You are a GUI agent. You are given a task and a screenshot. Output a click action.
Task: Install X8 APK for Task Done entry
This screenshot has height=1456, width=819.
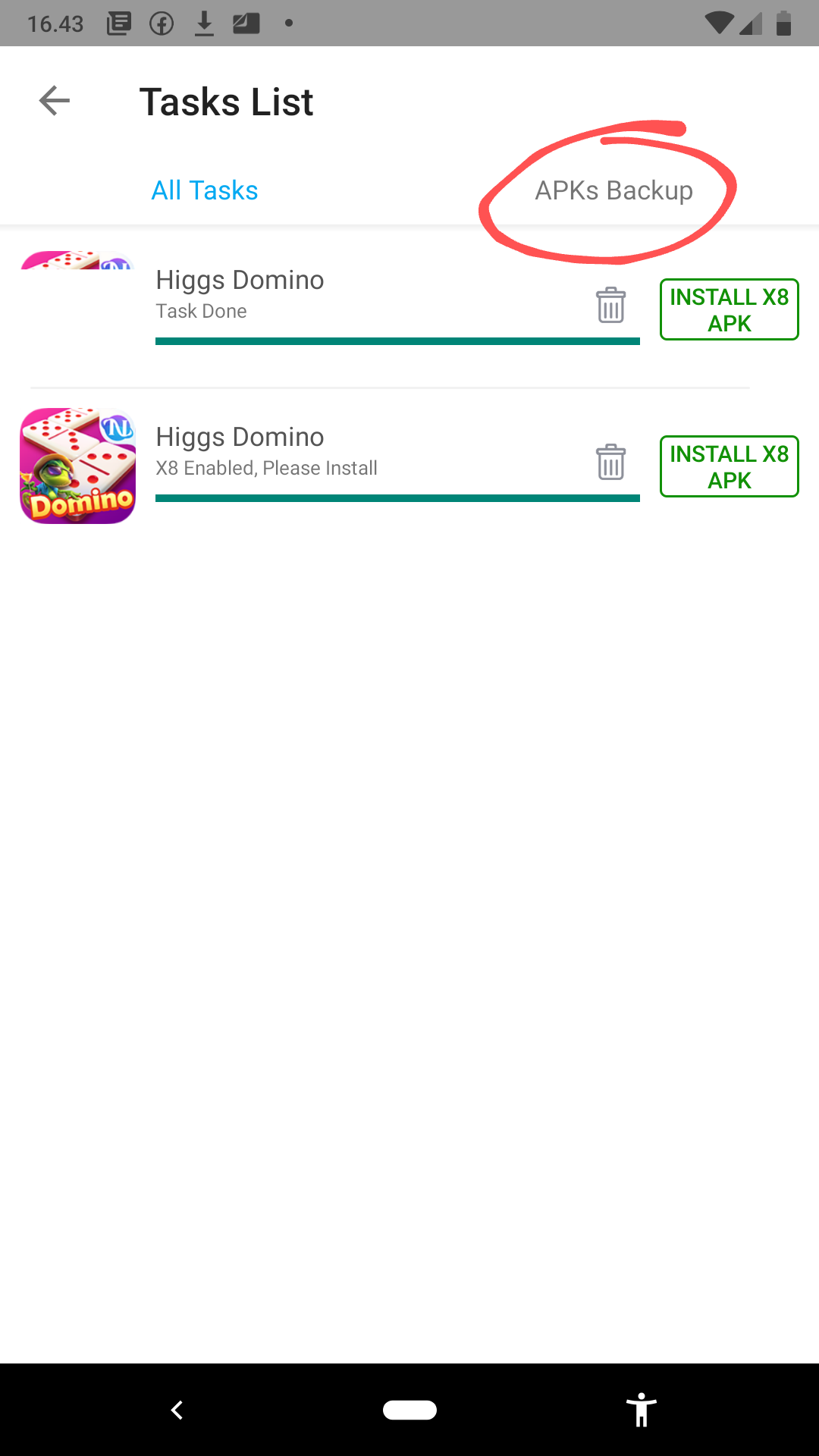click(x=729, y=309)
